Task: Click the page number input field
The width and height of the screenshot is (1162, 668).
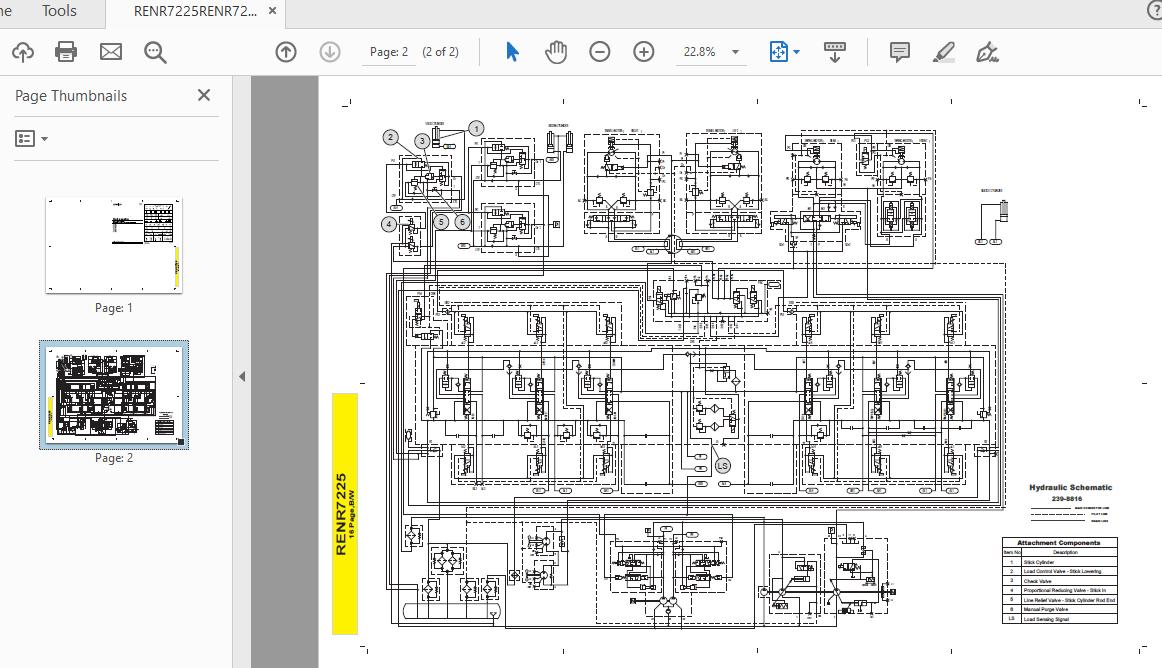Action: point(389,52)
